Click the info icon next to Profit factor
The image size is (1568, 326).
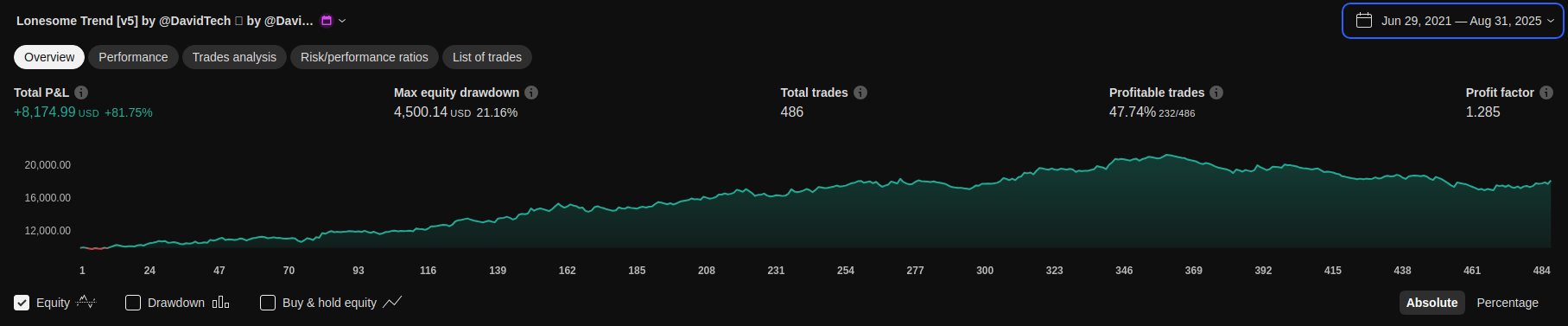pyautogui.click(x=1546, y=93)
